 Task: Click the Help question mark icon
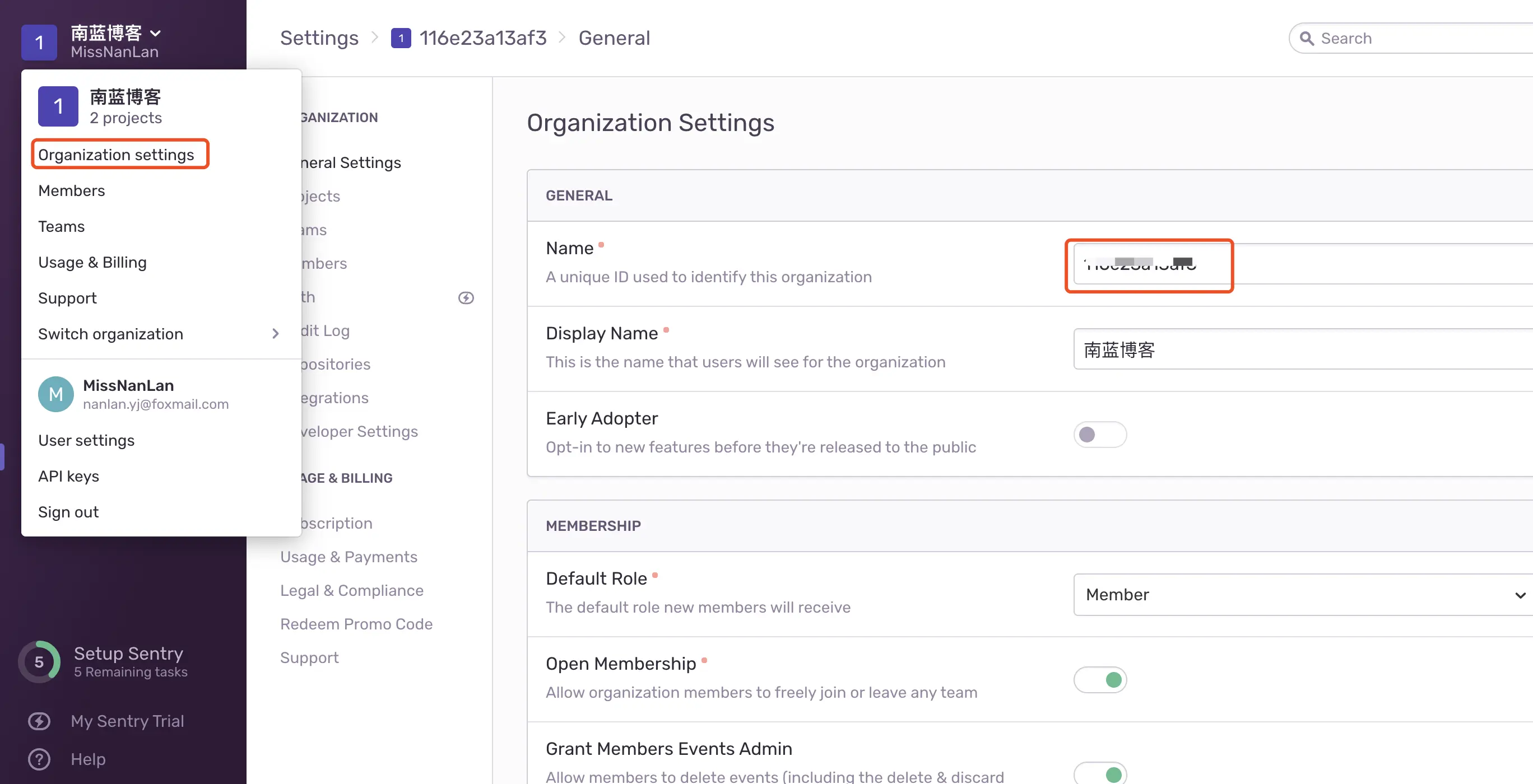tap(39, 759)
